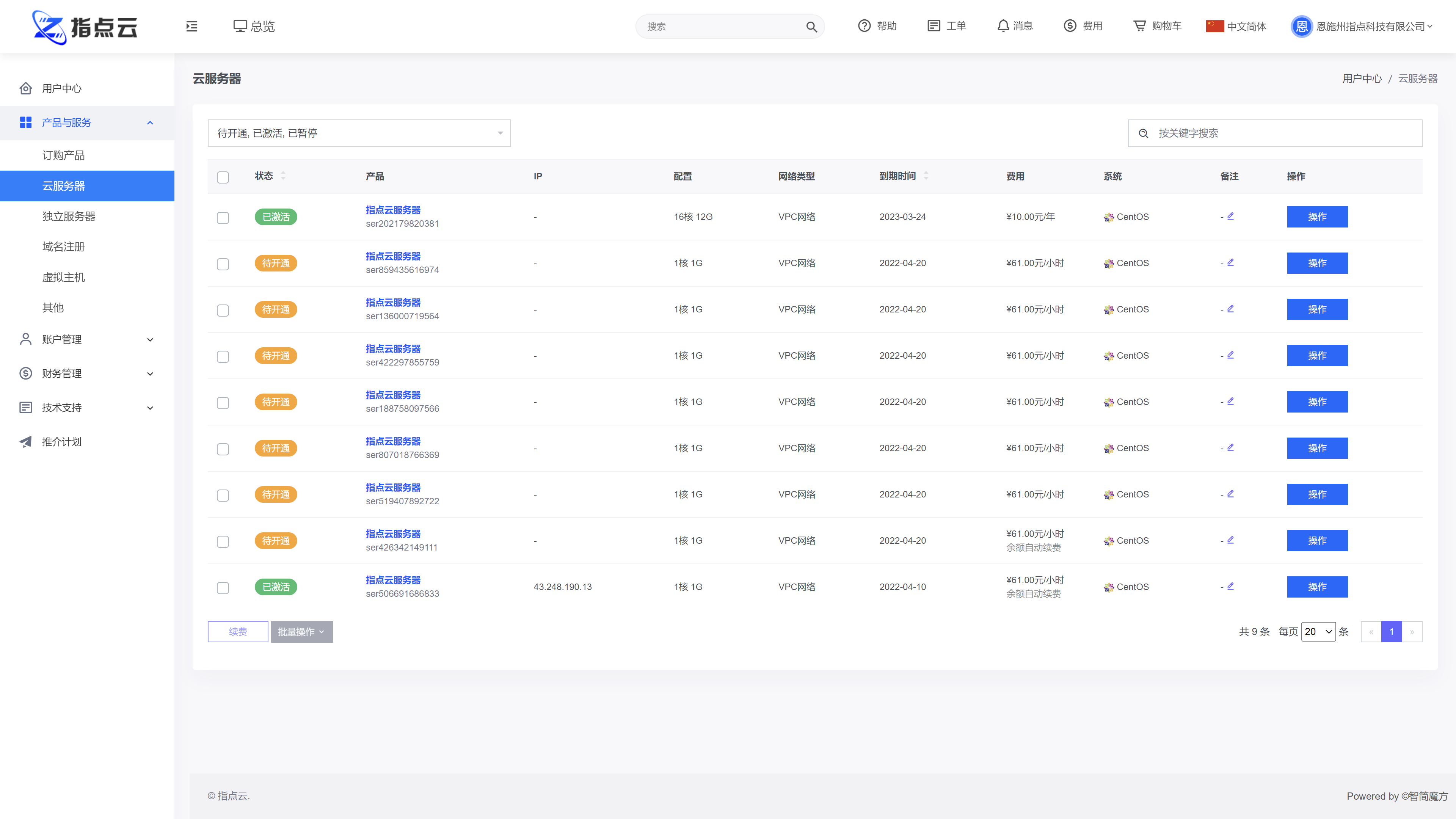Check the ser136000719564 row checkbox

point(223,310)
